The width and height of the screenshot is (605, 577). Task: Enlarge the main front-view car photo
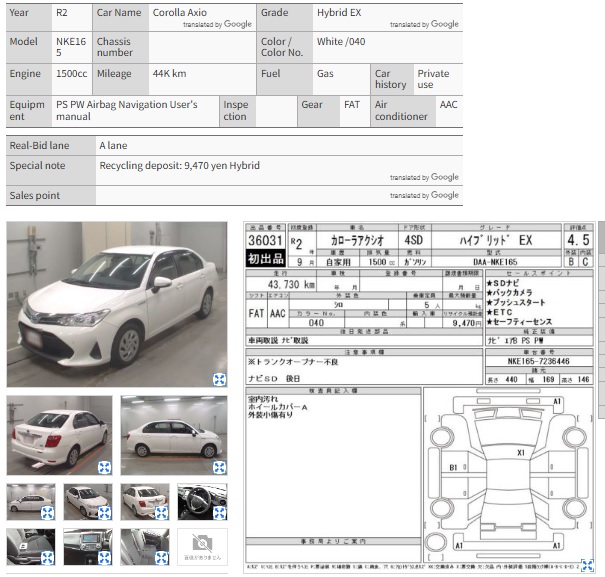[219, 379]
